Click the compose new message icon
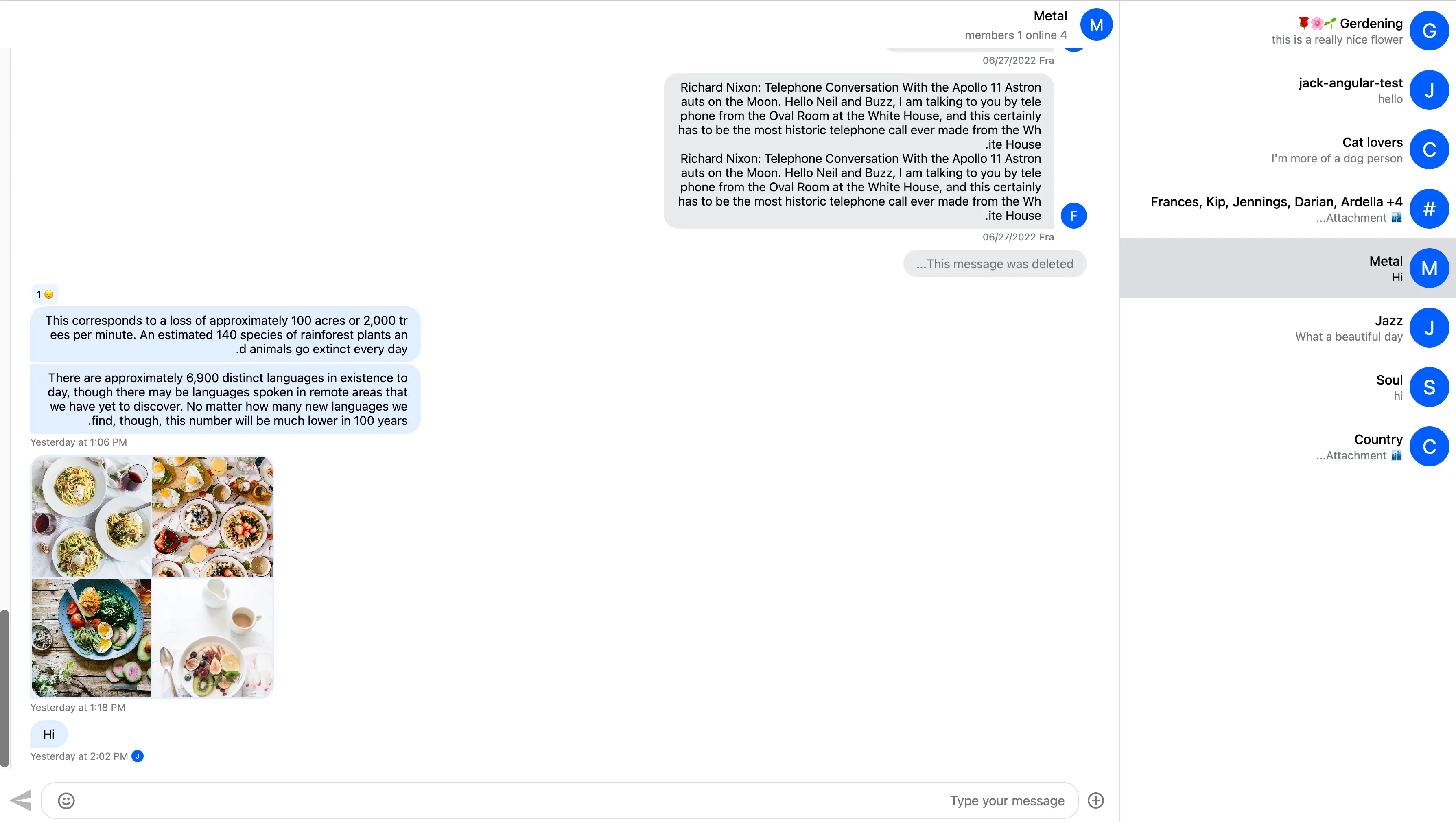1456x822 pixels. (1097, 800)
